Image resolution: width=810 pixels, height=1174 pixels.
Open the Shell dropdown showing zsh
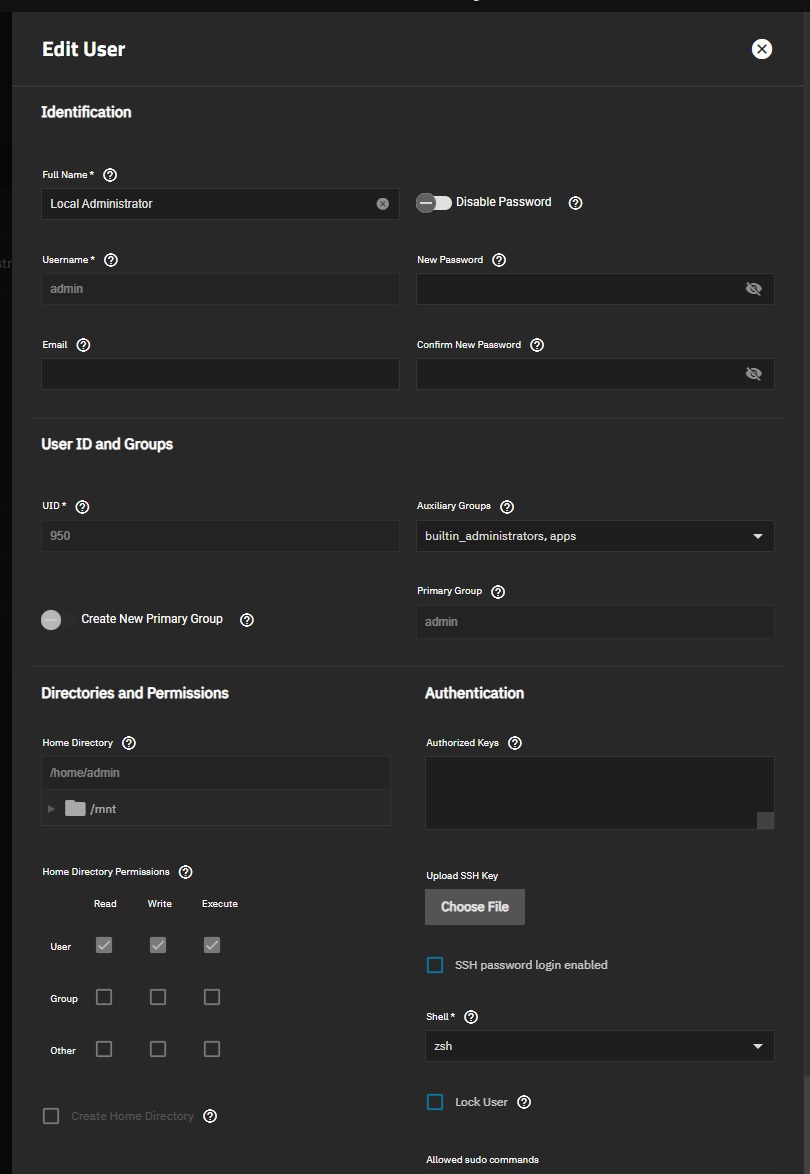[600, 1046]
